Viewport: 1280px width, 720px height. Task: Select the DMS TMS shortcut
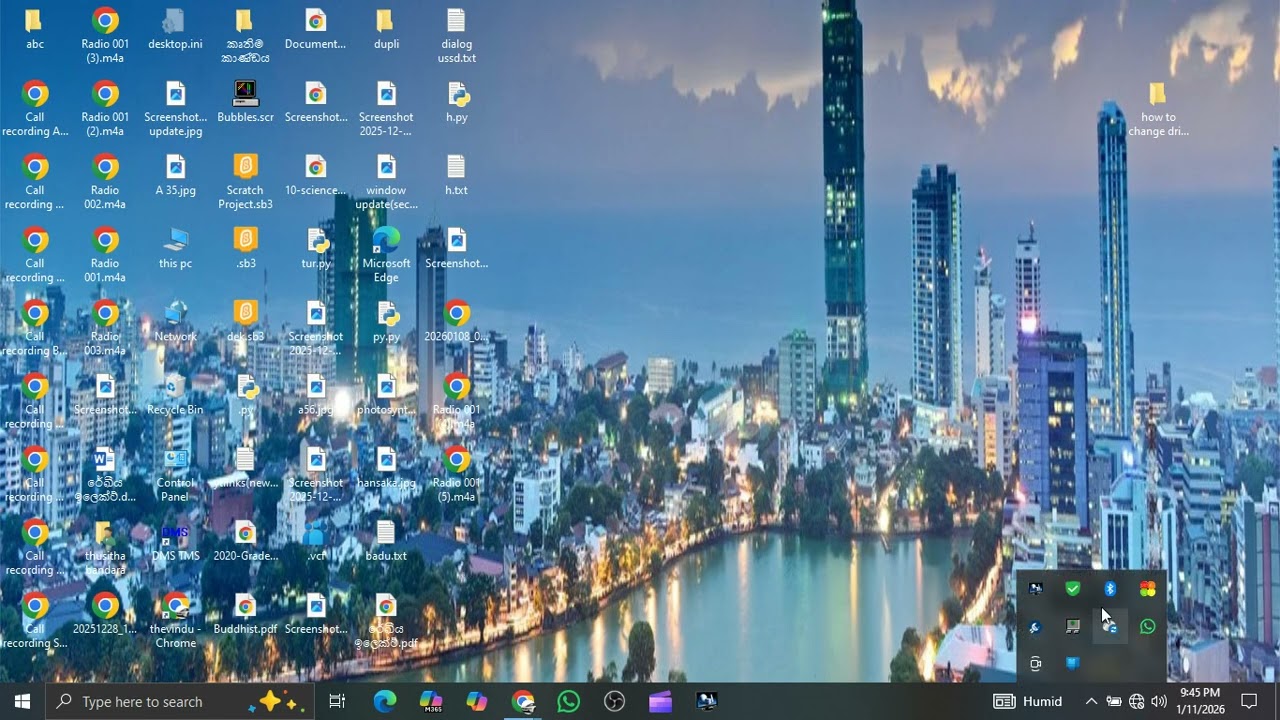tap(175, 540)
